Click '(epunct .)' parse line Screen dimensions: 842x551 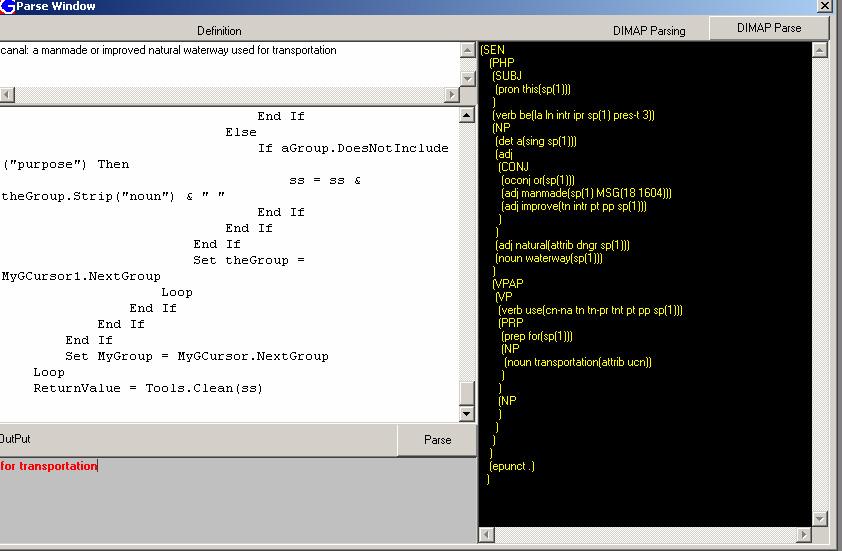512,466
